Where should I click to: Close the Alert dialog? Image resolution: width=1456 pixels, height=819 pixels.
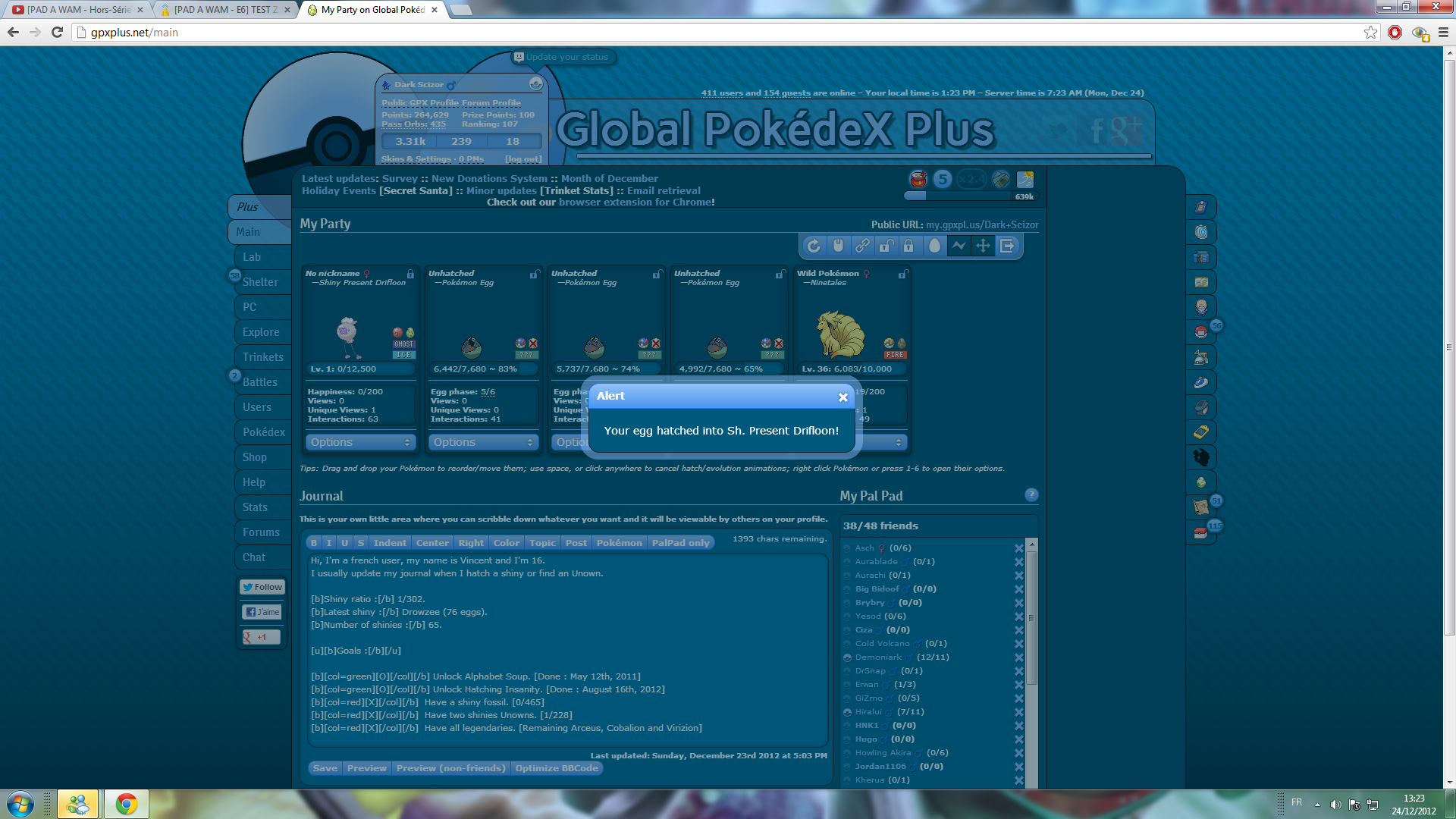point(843,397)
